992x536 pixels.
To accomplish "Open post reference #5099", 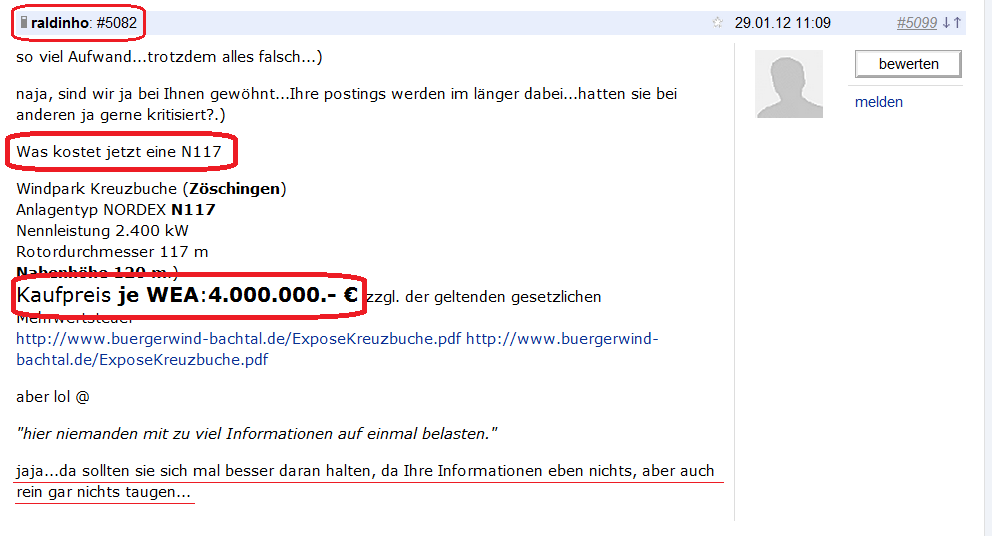I will point(917,23).
